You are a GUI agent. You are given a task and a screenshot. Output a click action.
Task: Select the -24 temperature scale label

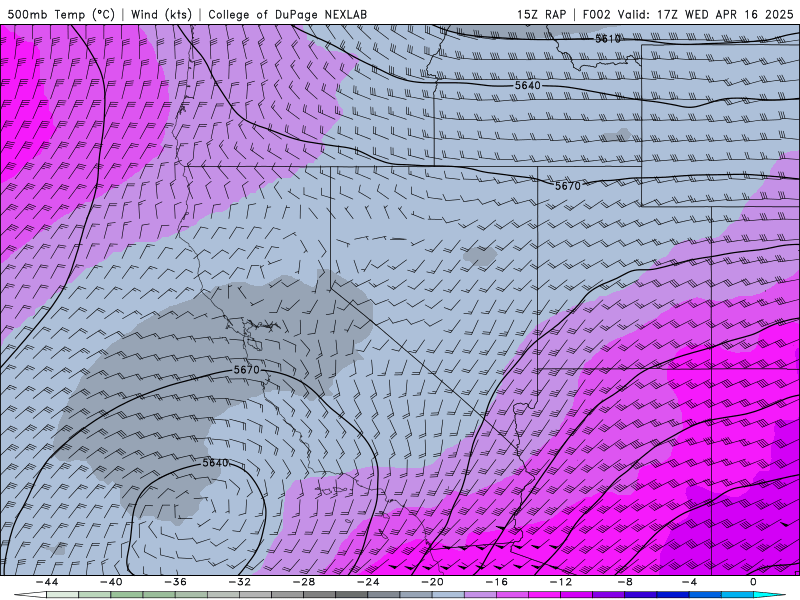[368, 582]
